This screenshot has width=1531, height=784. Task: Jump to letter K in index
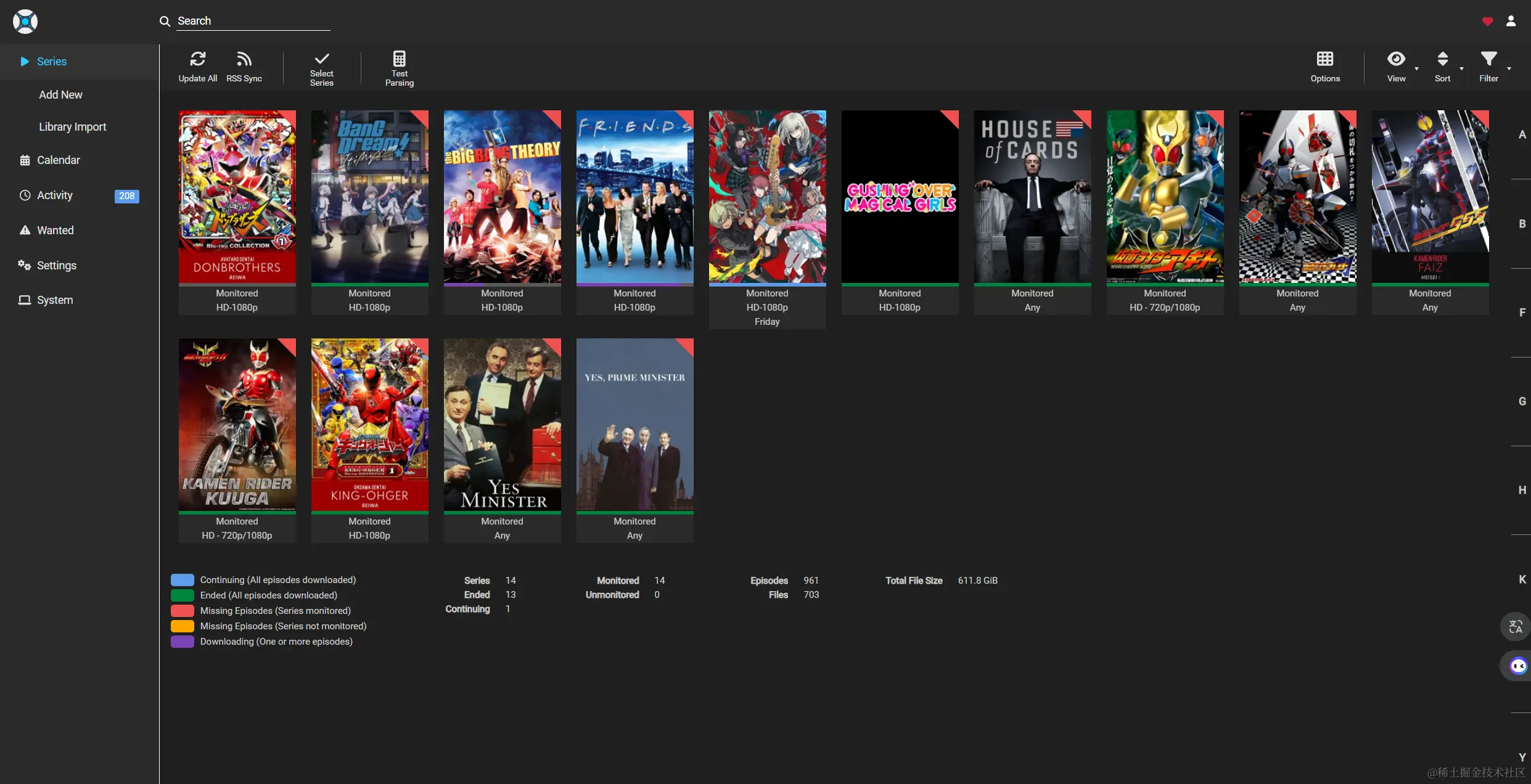[x=1522, y=579]
